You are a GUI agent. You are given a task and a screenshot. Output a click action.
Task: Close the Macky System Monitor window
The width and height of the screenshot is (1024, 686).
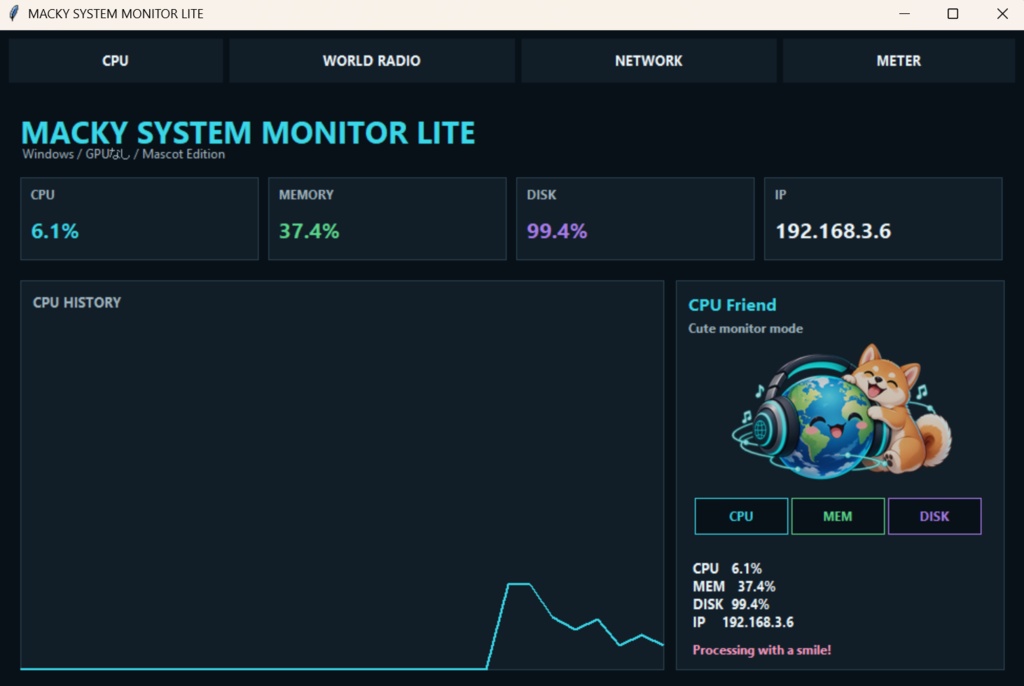1002,14
